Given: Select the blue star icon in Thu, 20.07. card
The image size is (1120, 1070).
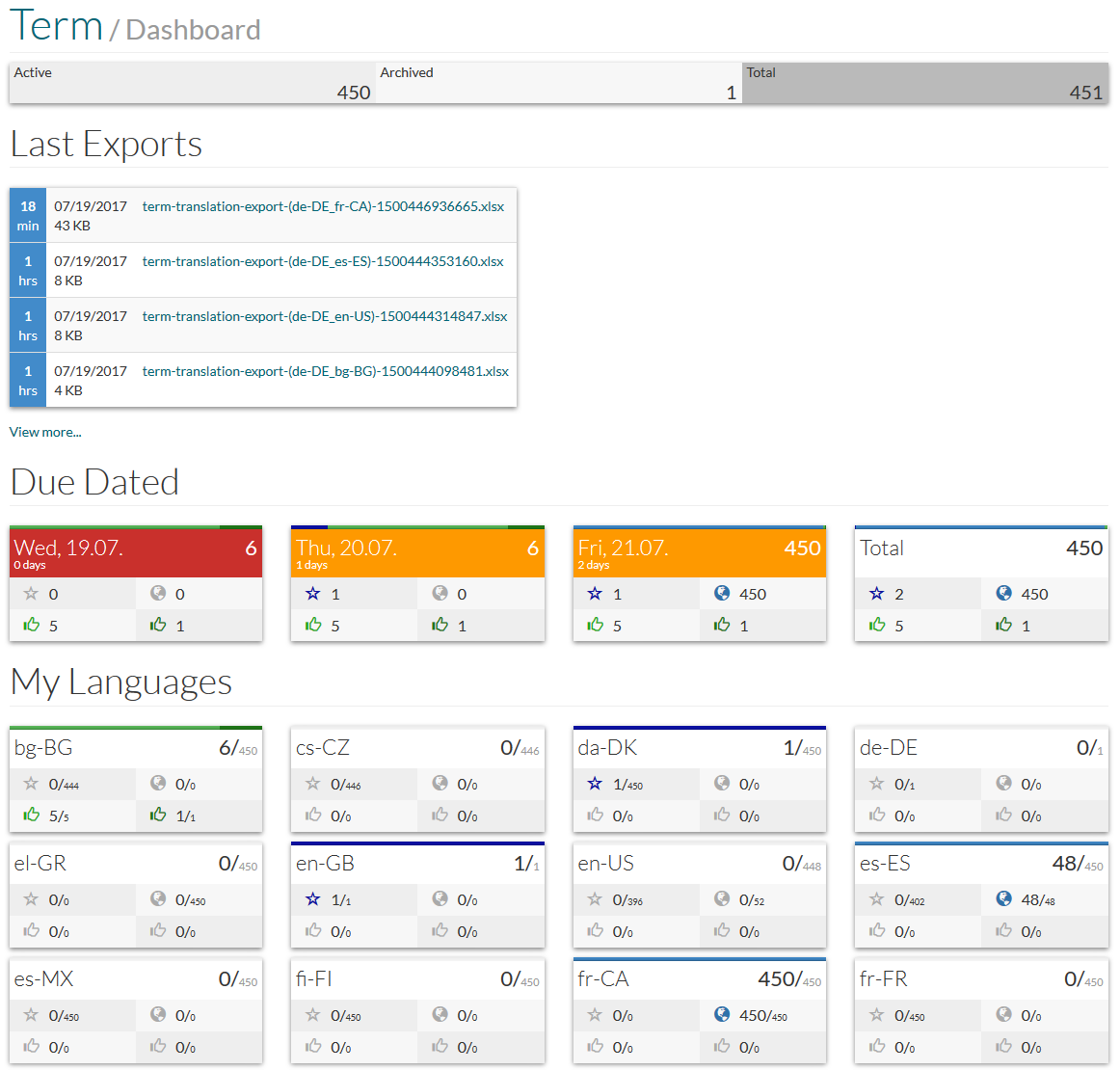Looking at the screenshot, I should click(313, 594).
